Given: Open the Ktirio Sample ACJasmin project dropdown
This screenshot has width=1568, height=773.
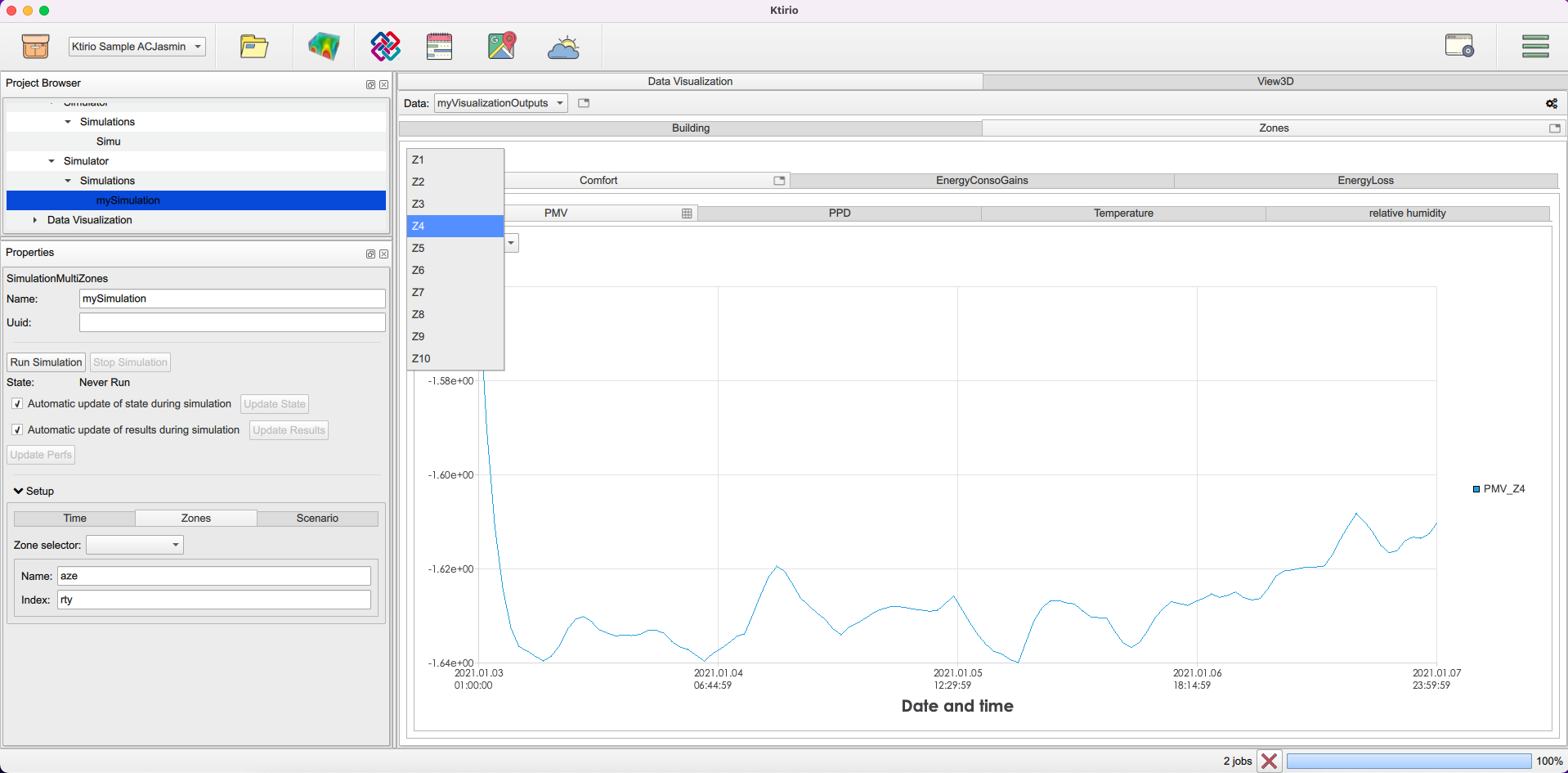Looking at the screenshot, I should tap(137, 47).
